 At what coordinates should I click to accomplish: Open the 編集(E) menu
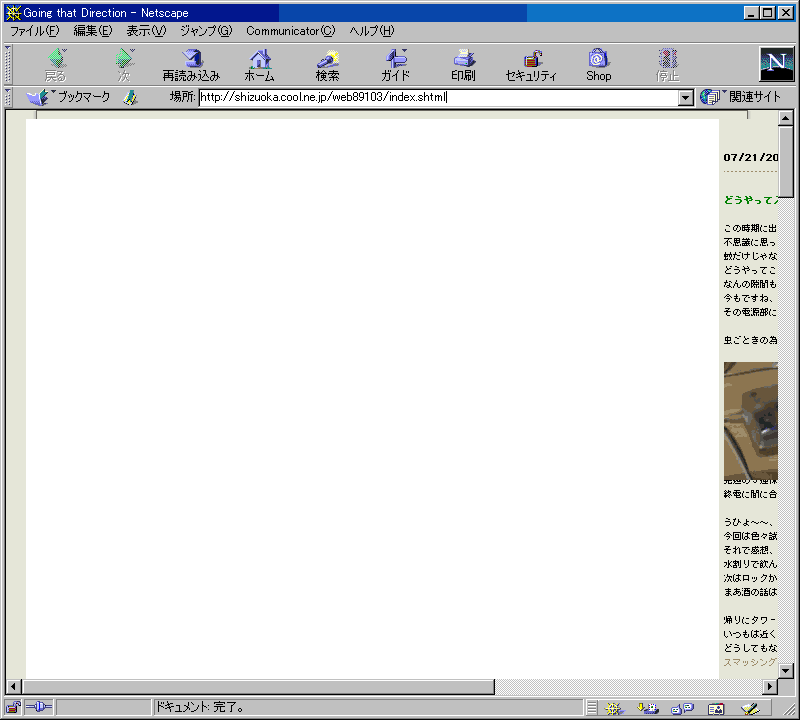[92, 31]
